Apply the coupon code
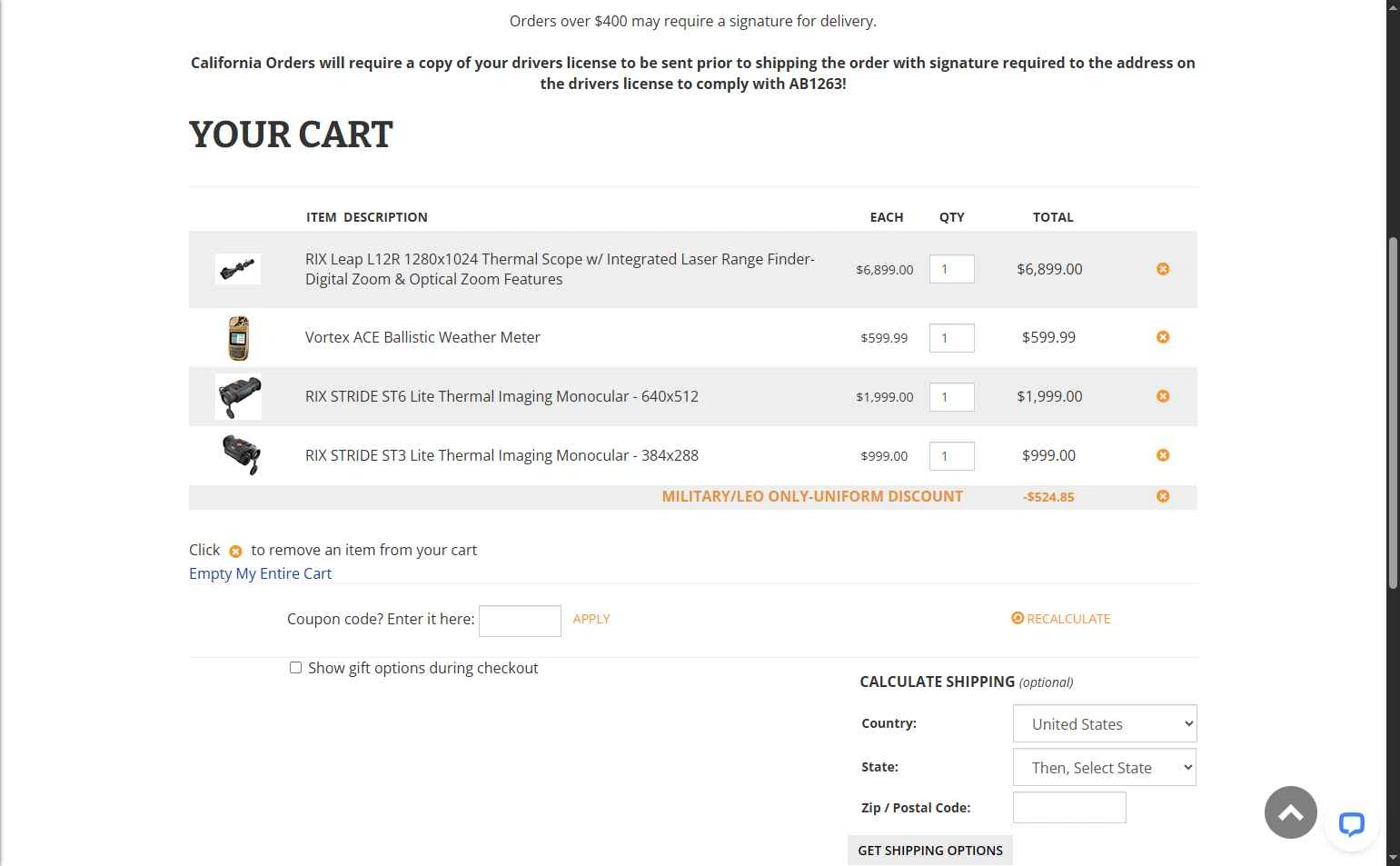This screenshot has height=866, width=1400. coord(591,619)
